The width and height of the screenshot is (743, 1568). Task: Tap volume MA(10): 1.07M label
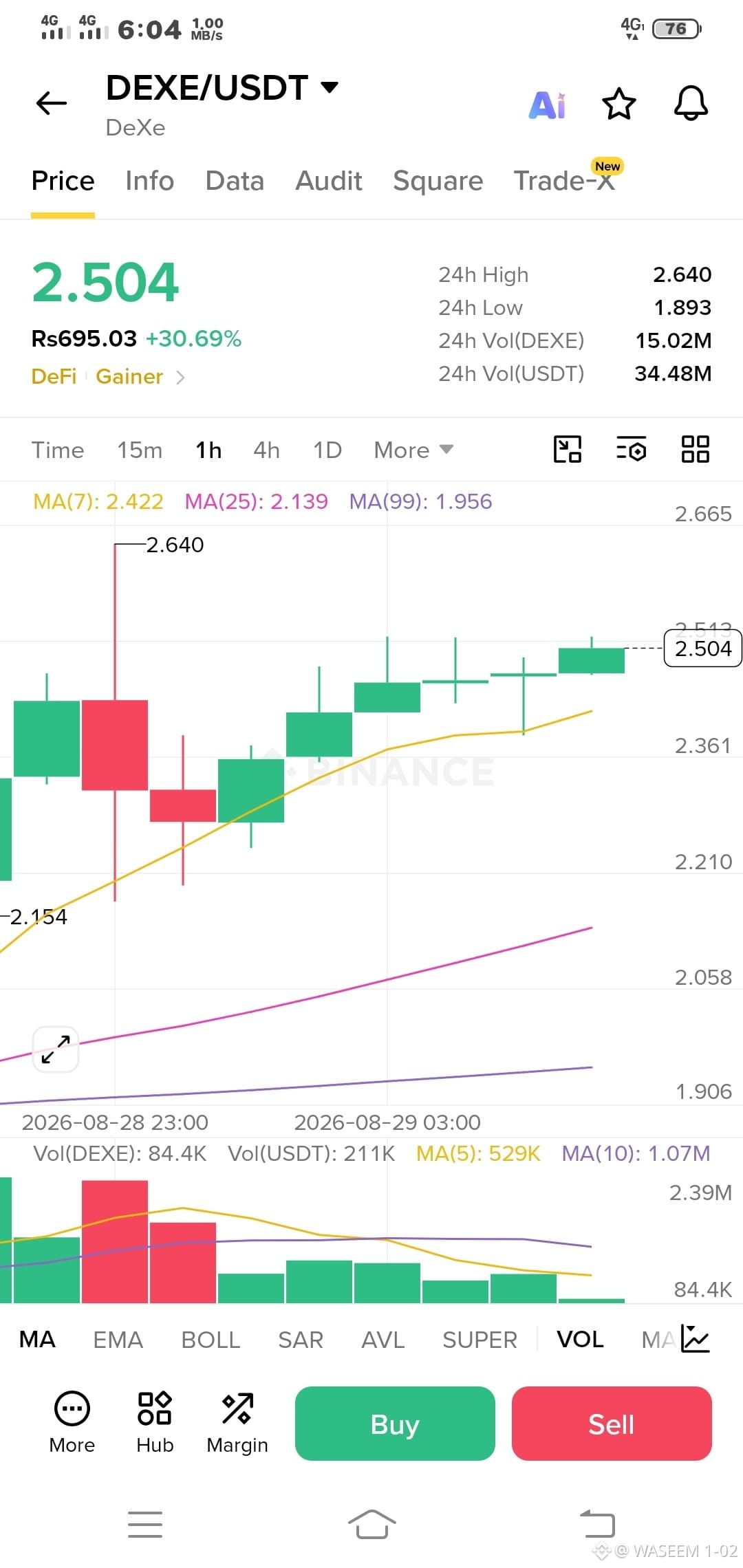[x=636, y=1153]
